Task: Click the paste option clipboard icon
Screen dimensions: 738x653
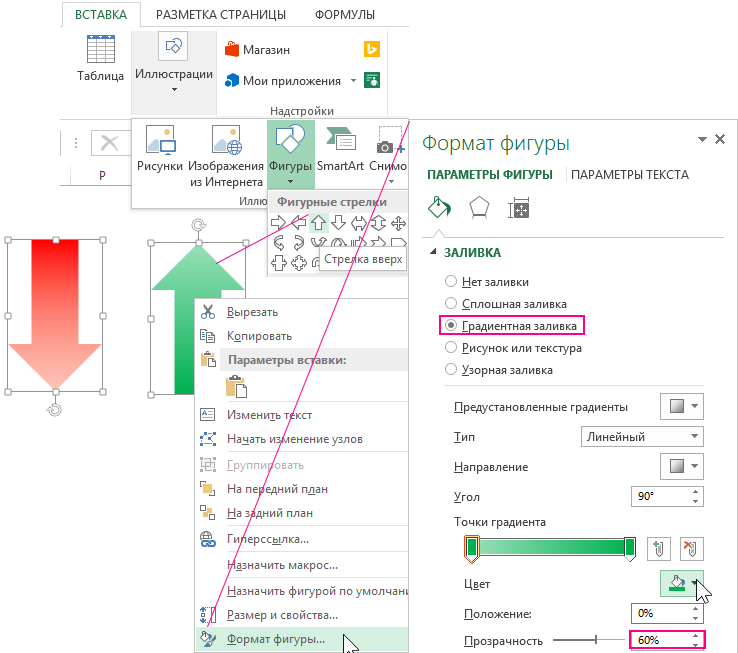Action: [x=236, y=387]
